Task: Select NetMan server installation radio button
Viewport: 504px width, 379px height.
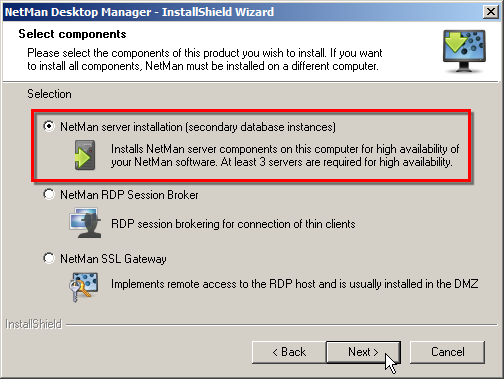Action: [x=49, y=126]
